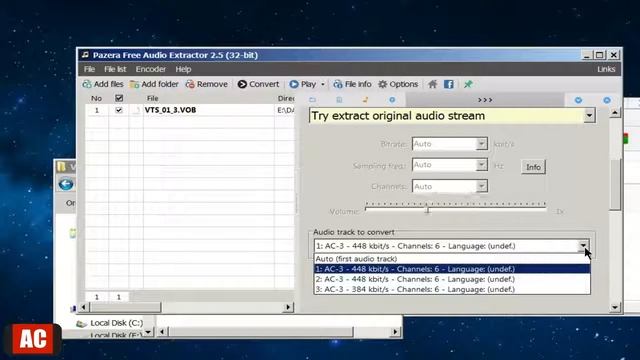Screen dimensions: 640x360
Task: Open the Encoder menu
Action: (151, 69)
